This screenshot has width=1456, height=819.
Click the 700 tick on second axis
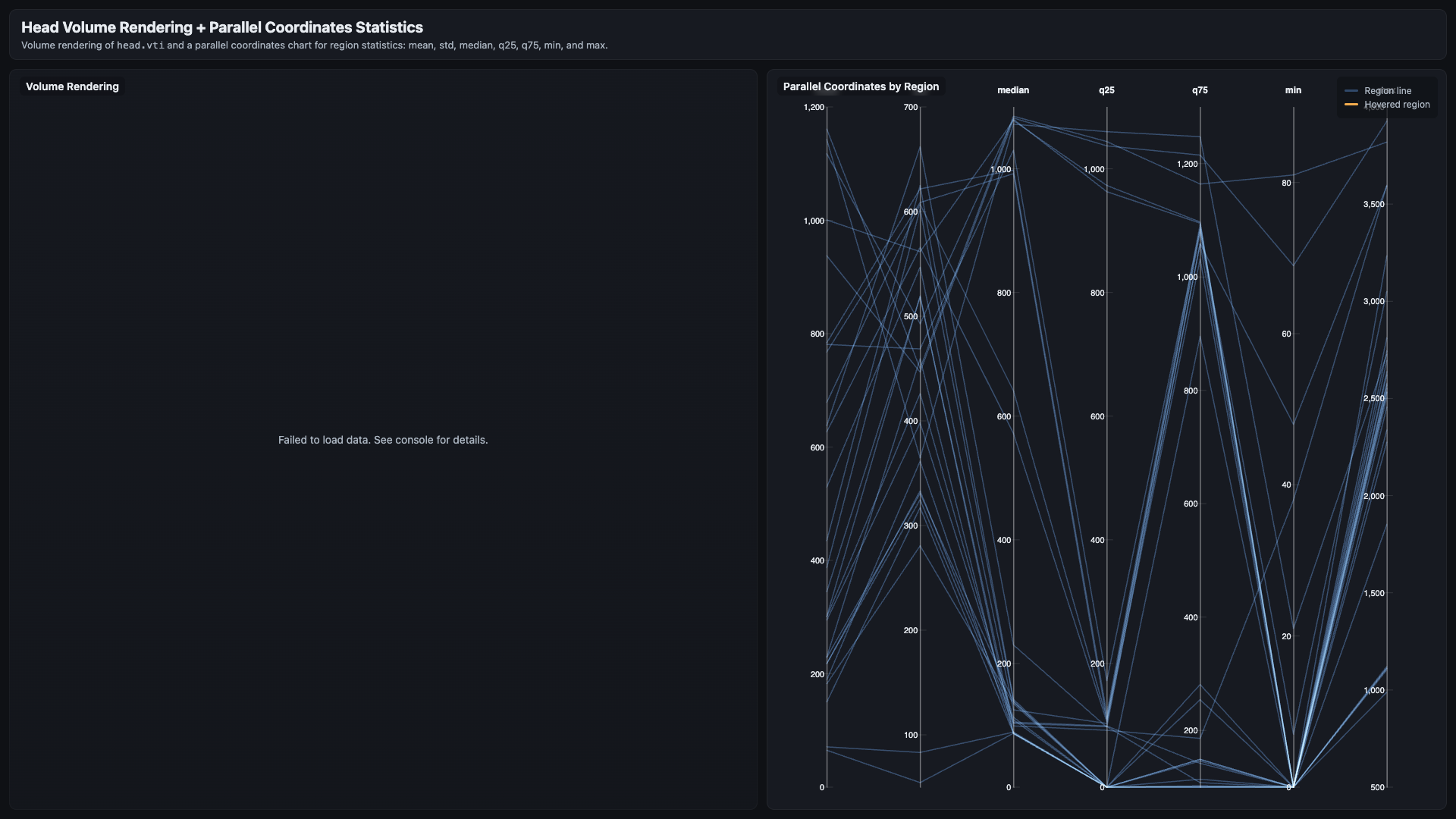click(911, 107)
